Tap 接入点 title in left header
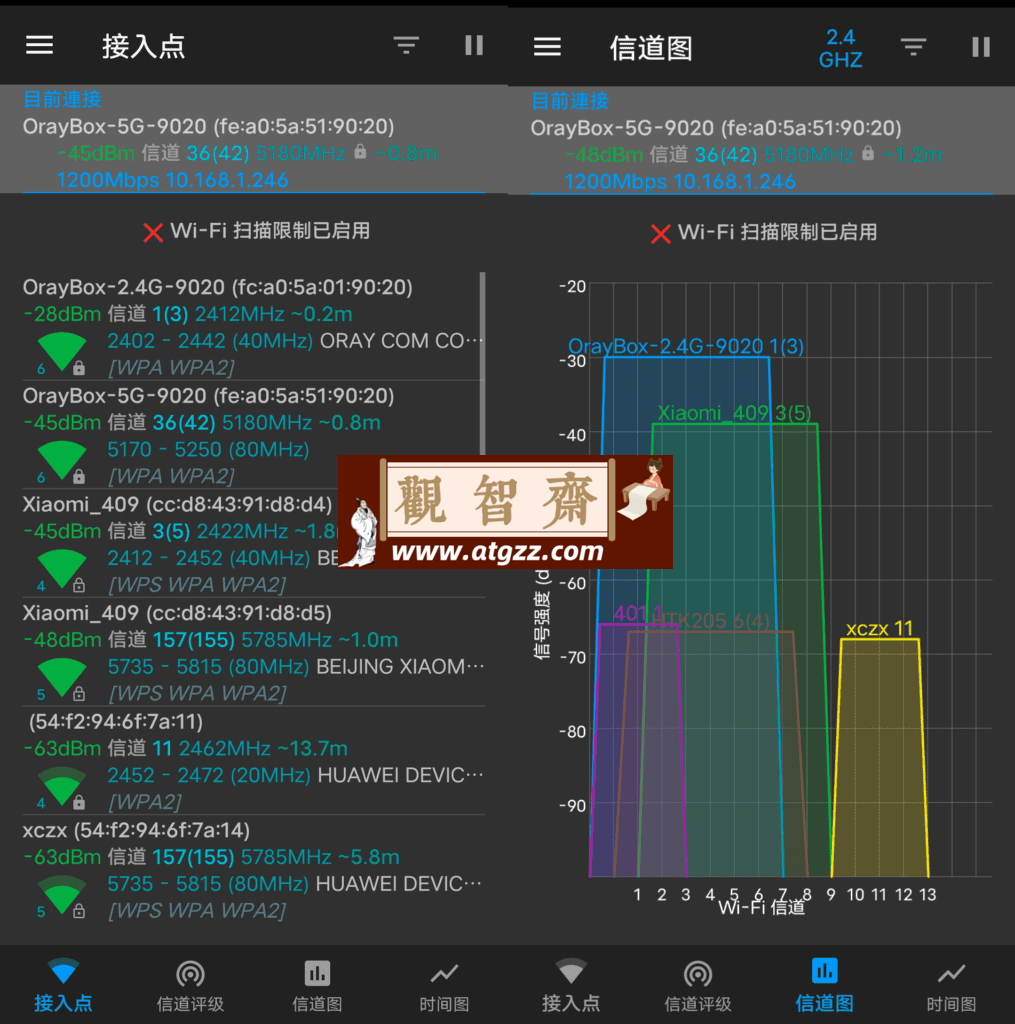Image resolution: width=1015 pixels, height=1024 pixels. click(x=143, y=46)
